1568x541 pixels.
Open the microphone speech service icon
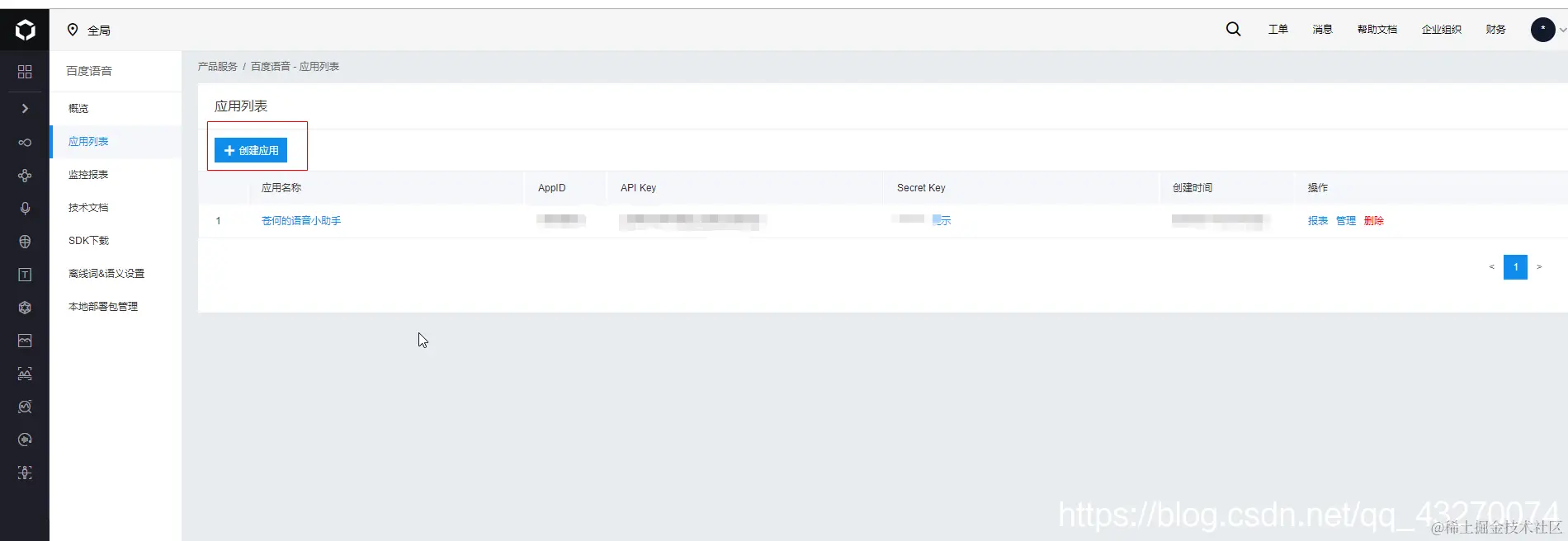click(x=25, y=209)
